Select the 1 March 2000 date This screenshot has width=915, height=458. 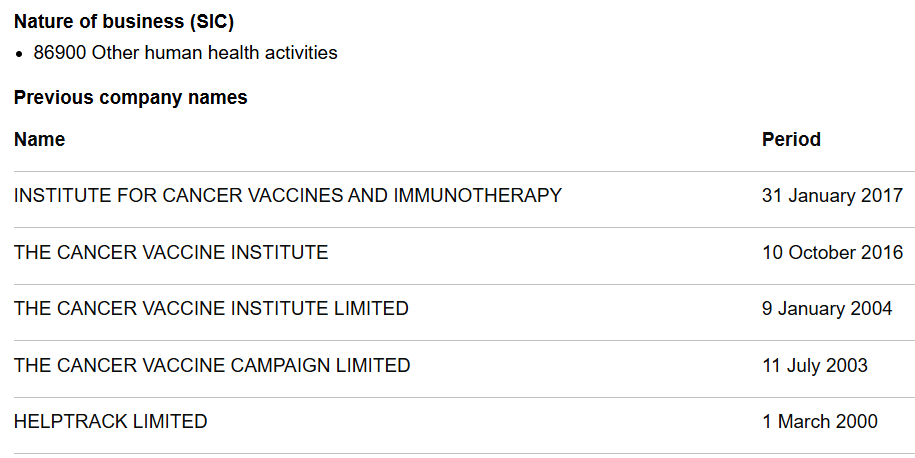(820, 422)
